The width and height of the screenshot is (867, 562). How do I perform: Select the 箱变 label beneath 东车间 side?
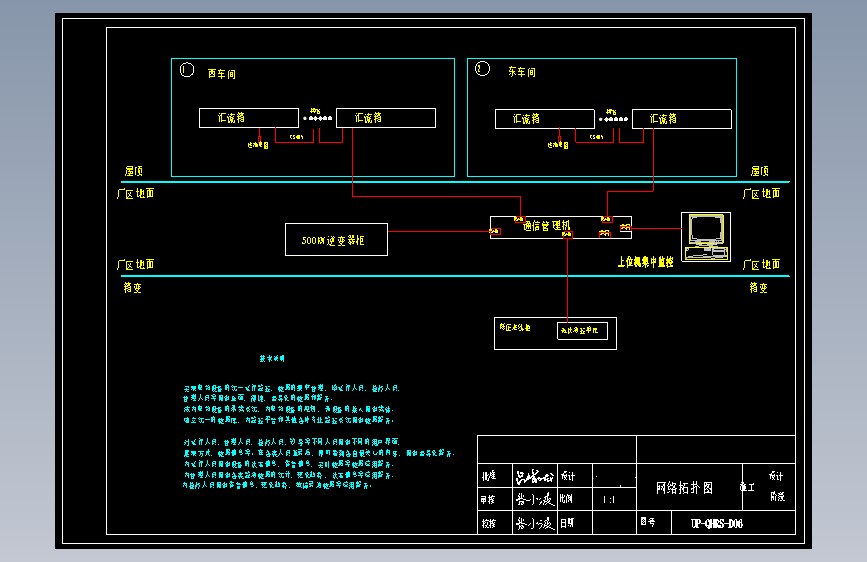[x=759, y=288]
